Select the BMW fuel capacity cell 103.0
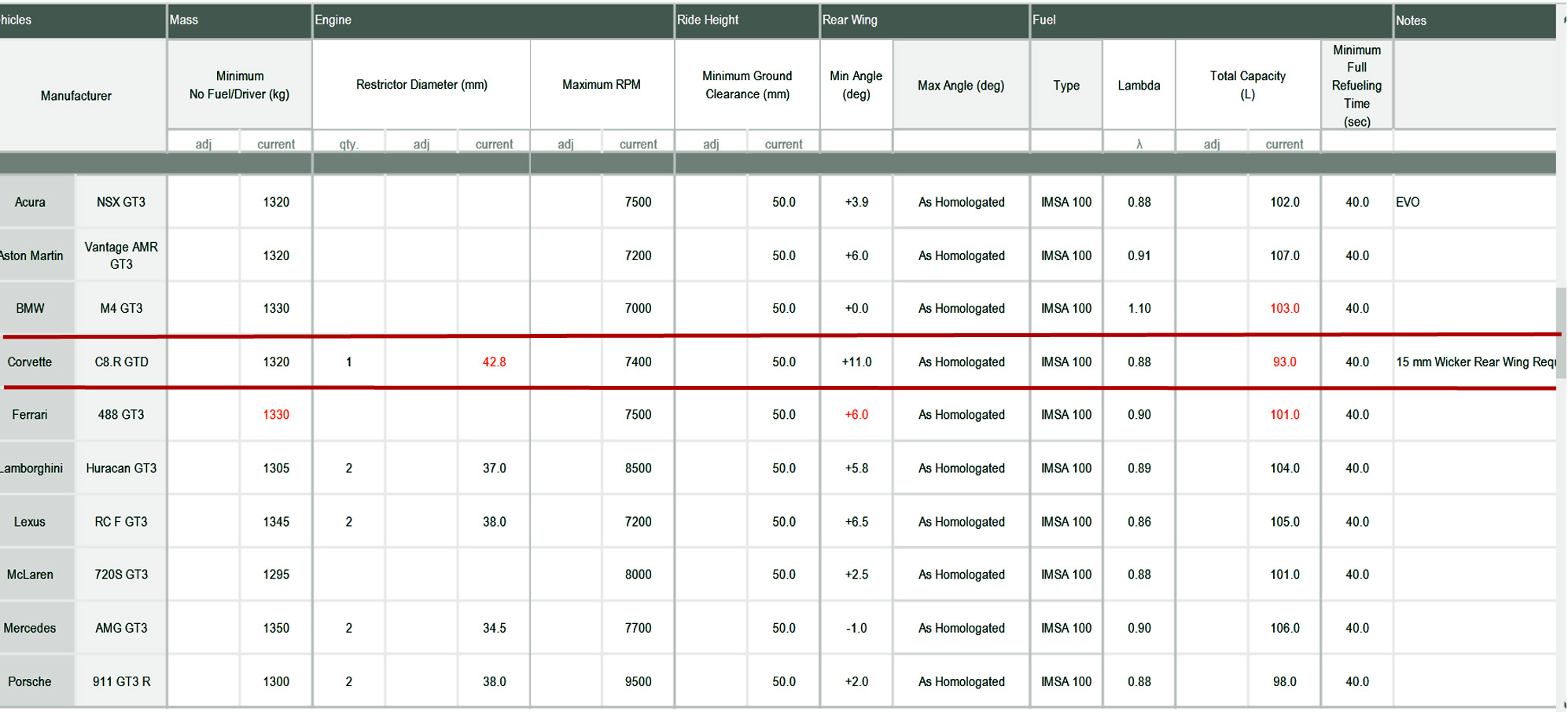Screen dimensions: 1568x712 (1284, 309)
